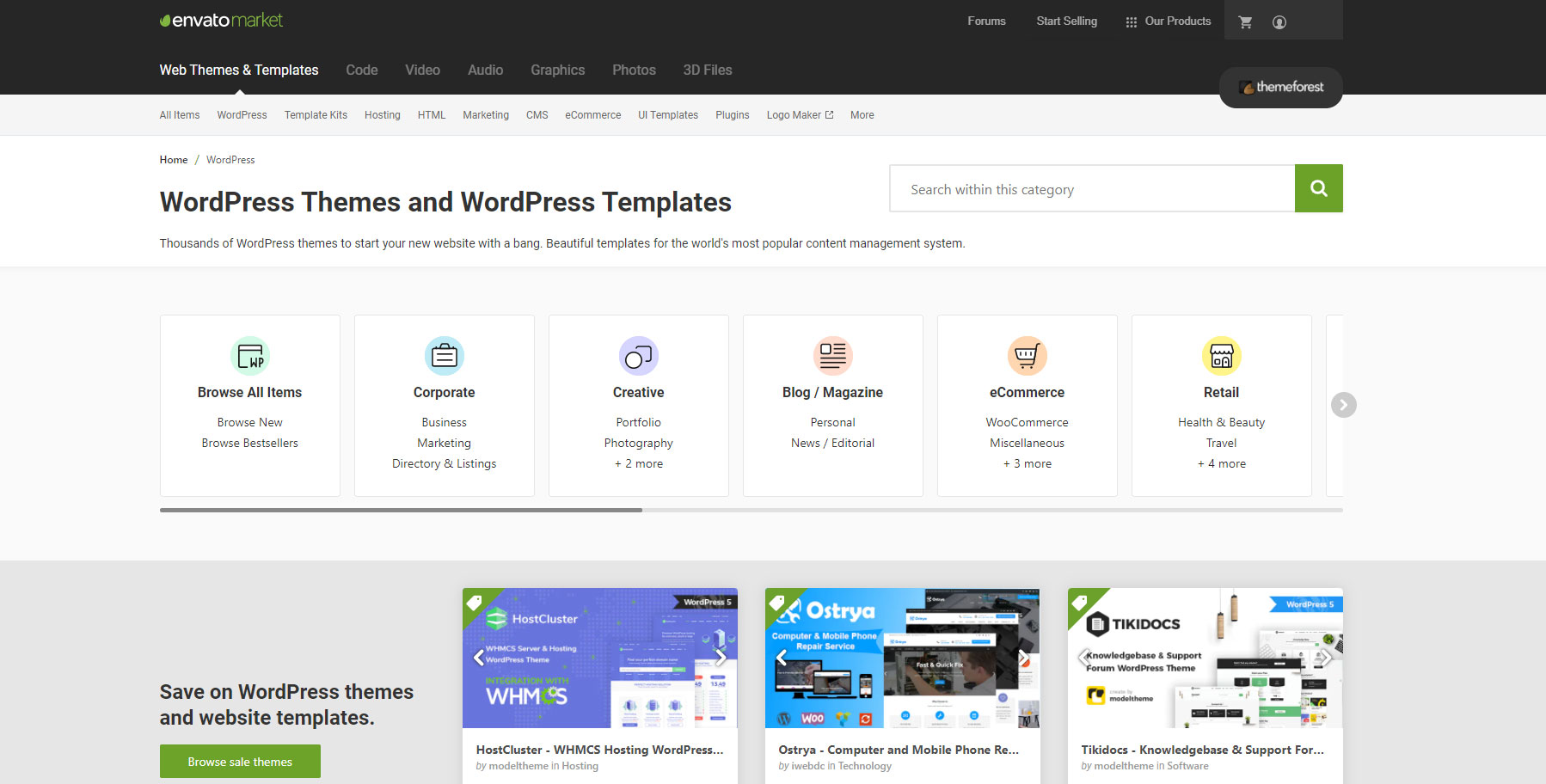Click the Retail storefront icon
1546x784 pixels.
[1221, 356]
